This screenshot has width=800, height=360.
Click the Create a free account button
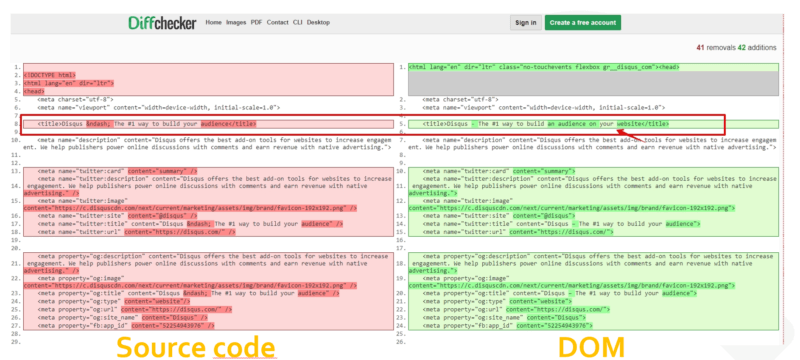[583, 23]
